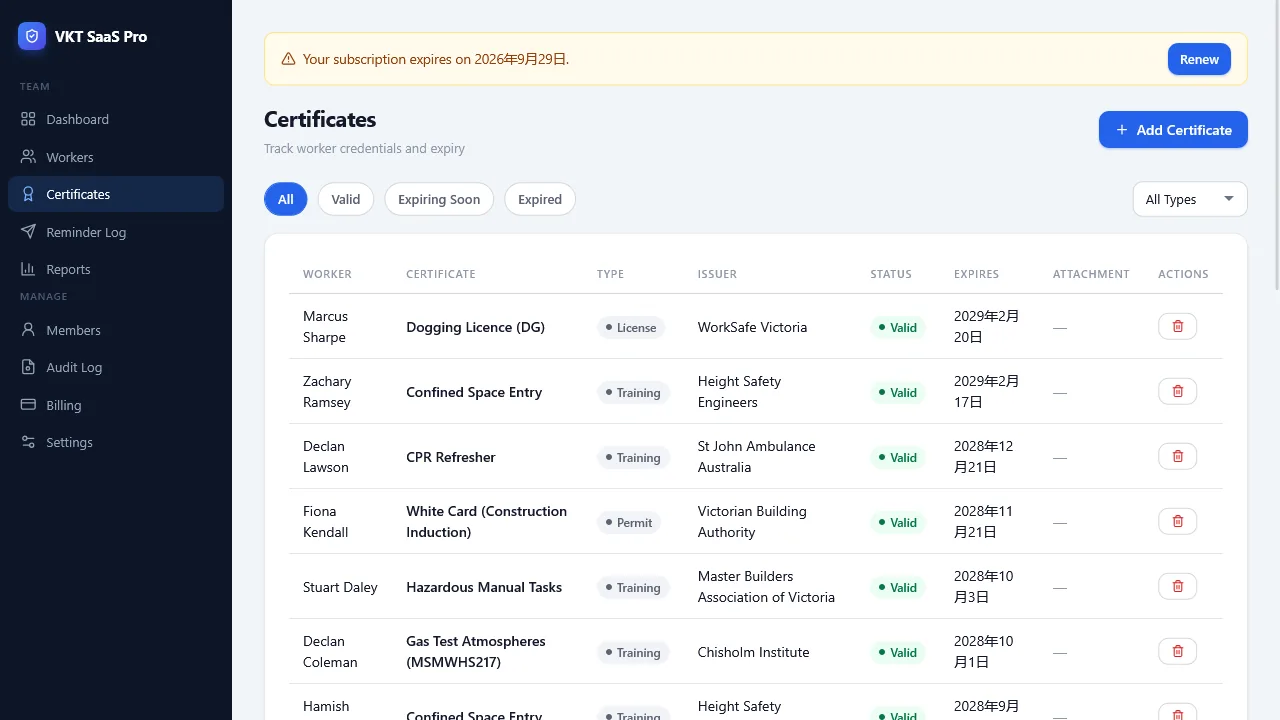Click the Workers people icon in sidebar
Screen dimensions: 1280x720
point(28,157)
